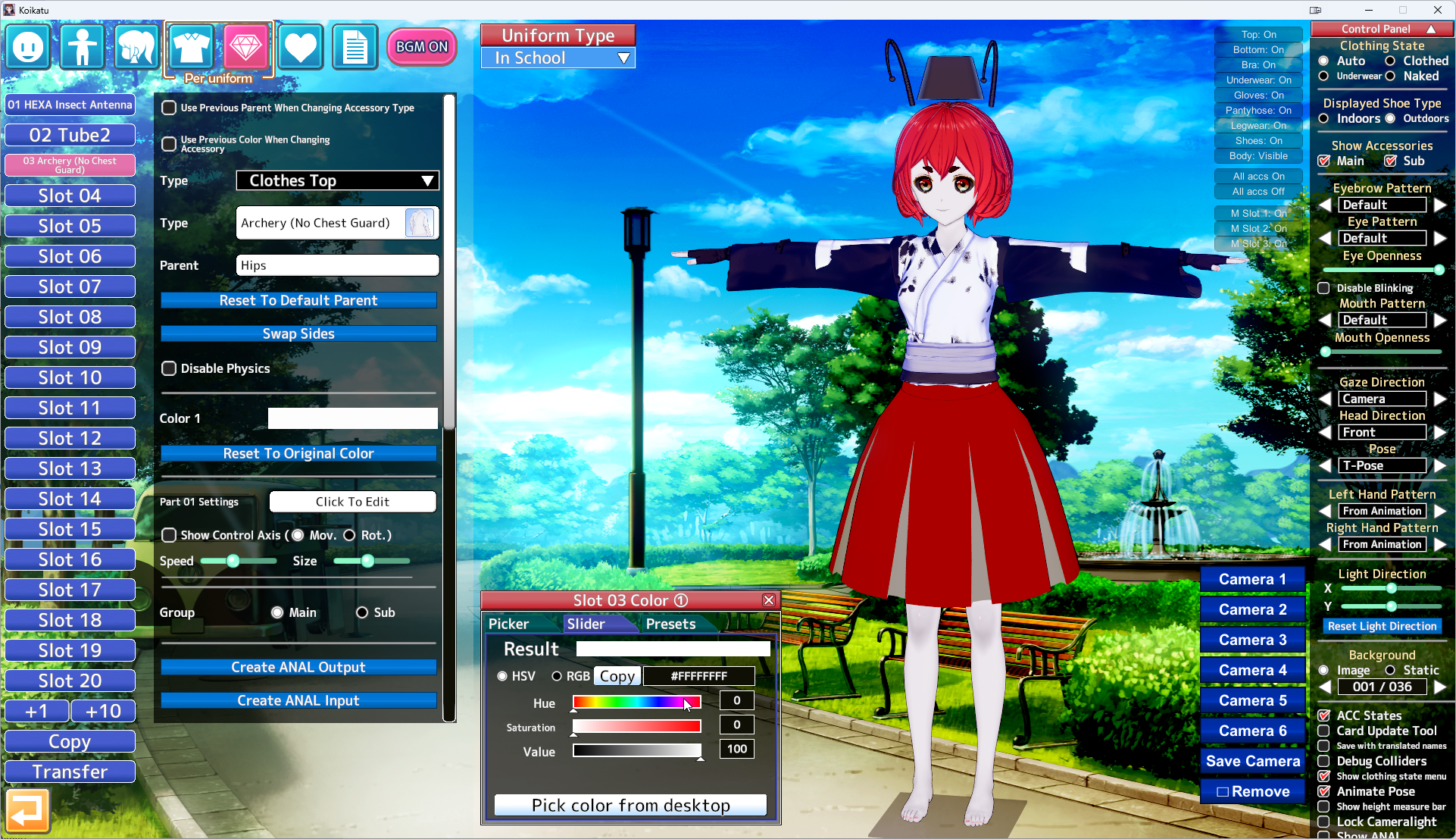Click Reset To Default Parent
The image size is (1456, 839).
pos(298,300)
